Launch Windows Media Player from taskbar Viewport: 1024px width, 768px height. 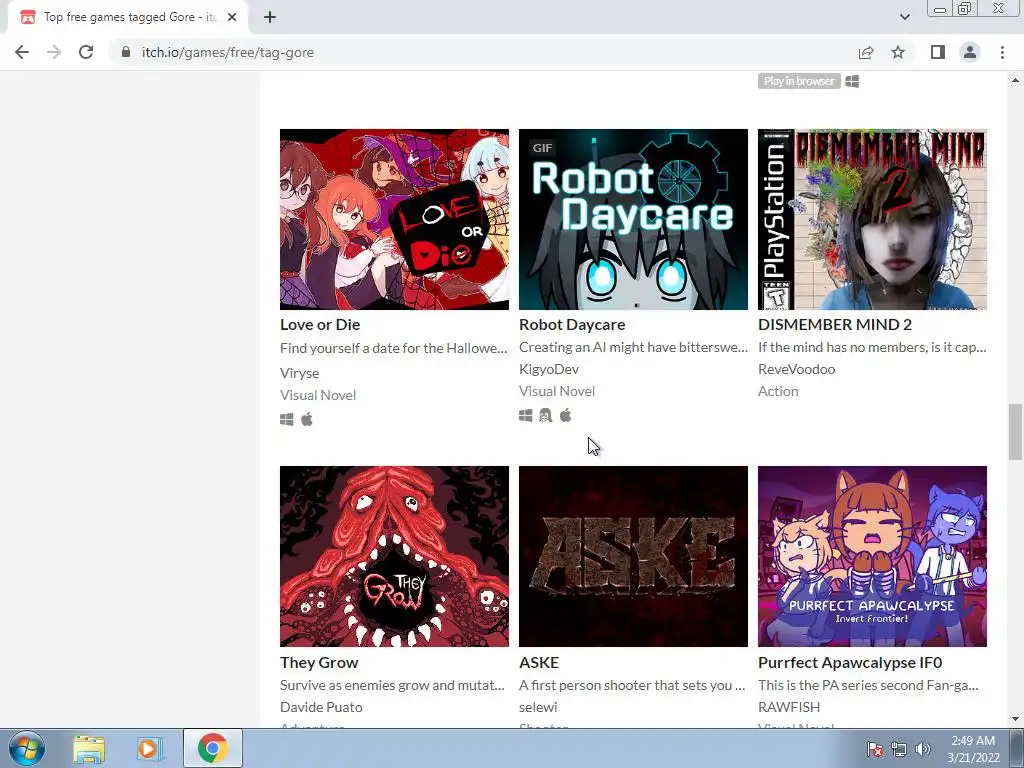coord(149,748)
